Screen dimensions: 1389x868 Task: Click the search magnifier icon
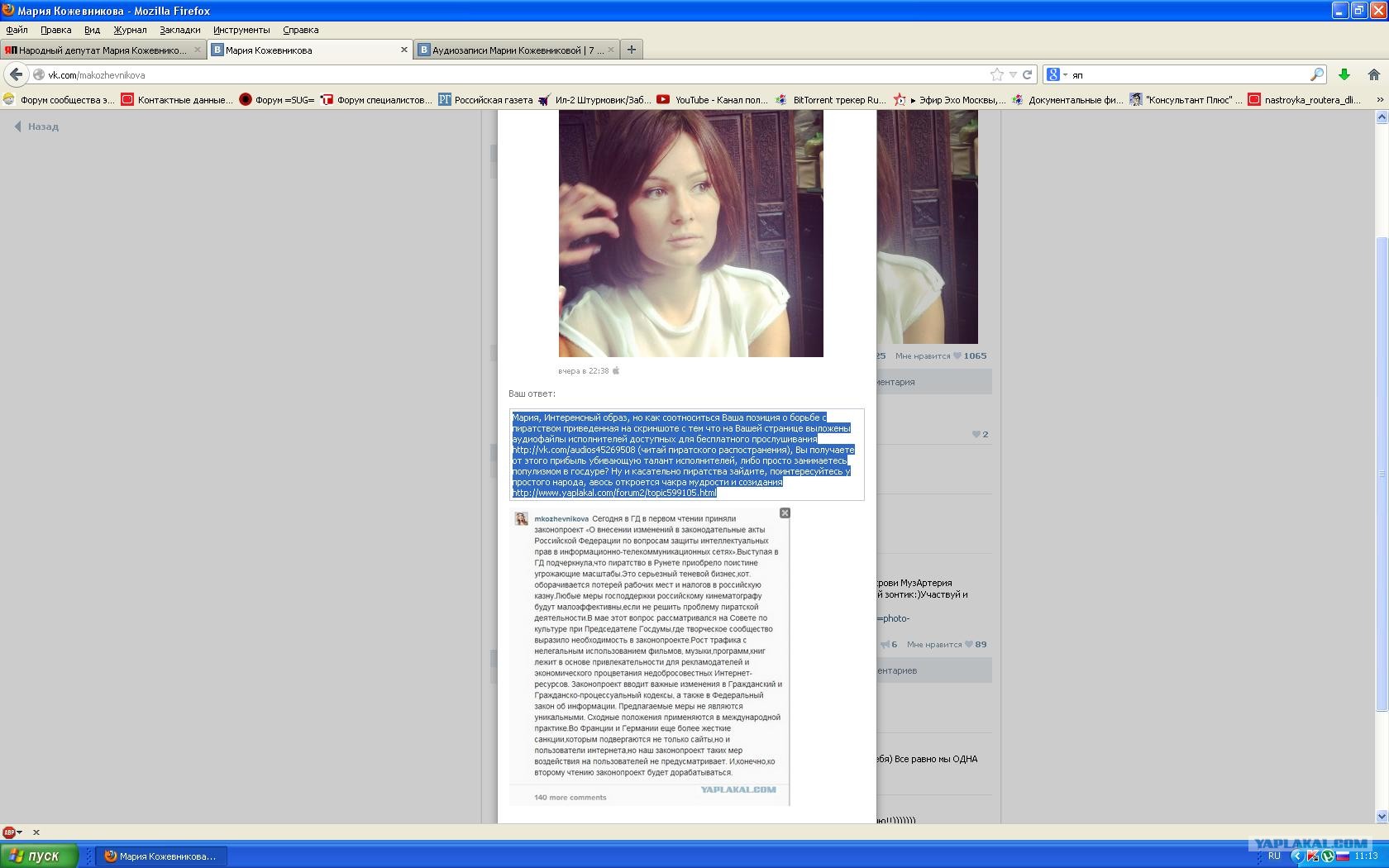click(1317, 74)
